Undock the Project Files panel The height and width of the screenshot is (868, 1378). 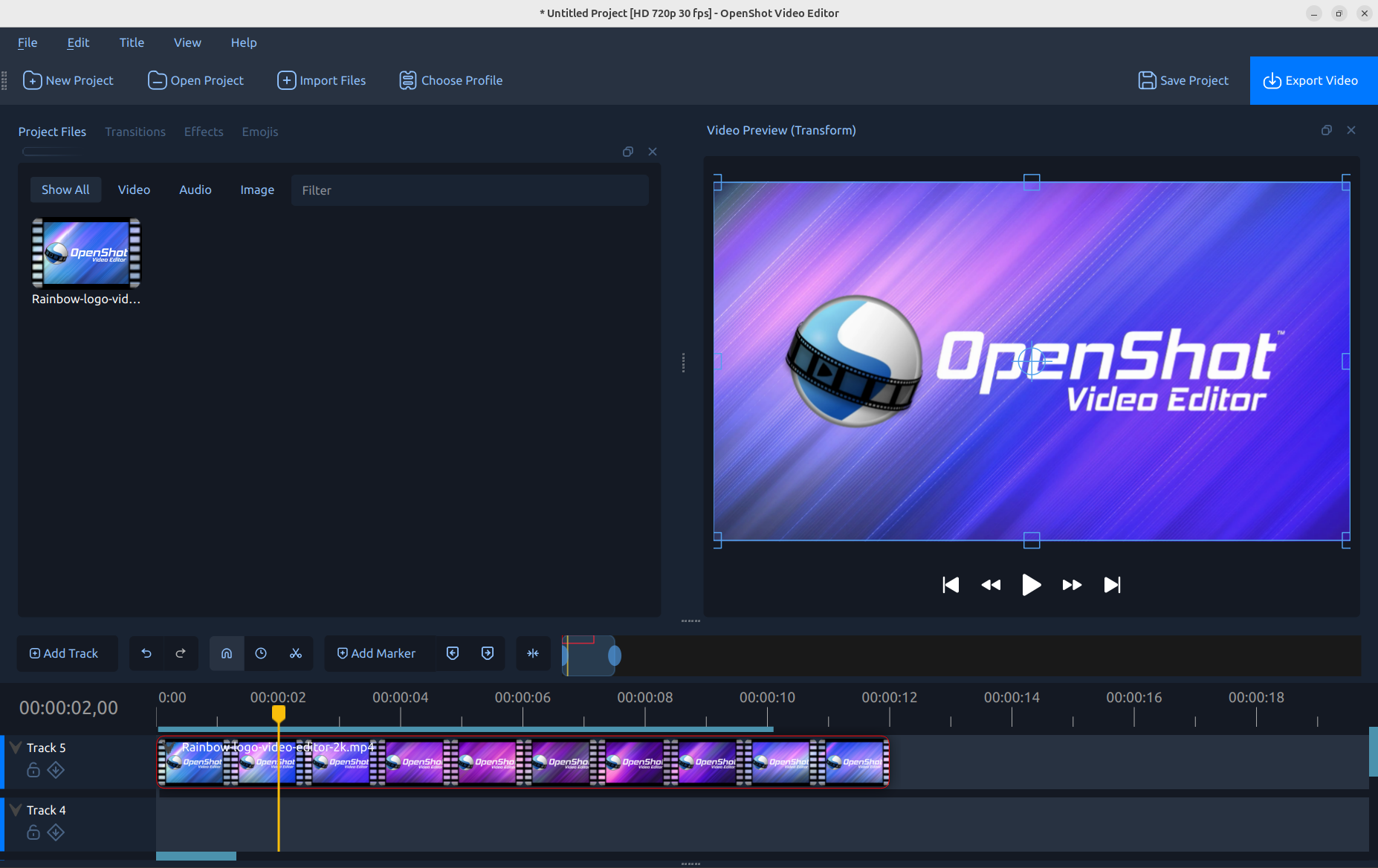point(628,152)
